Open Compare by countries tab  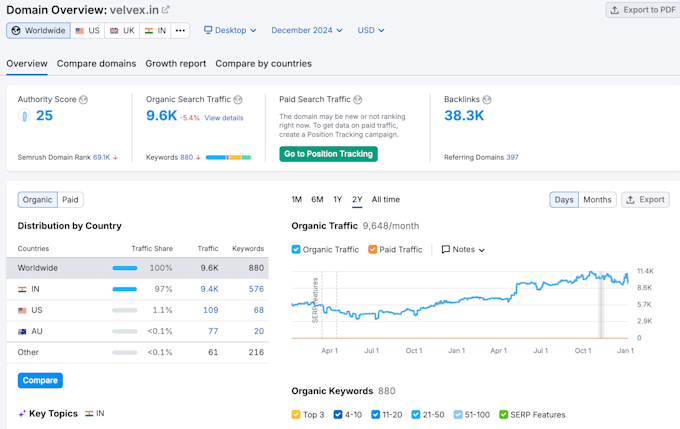click(x=263, y=64)
